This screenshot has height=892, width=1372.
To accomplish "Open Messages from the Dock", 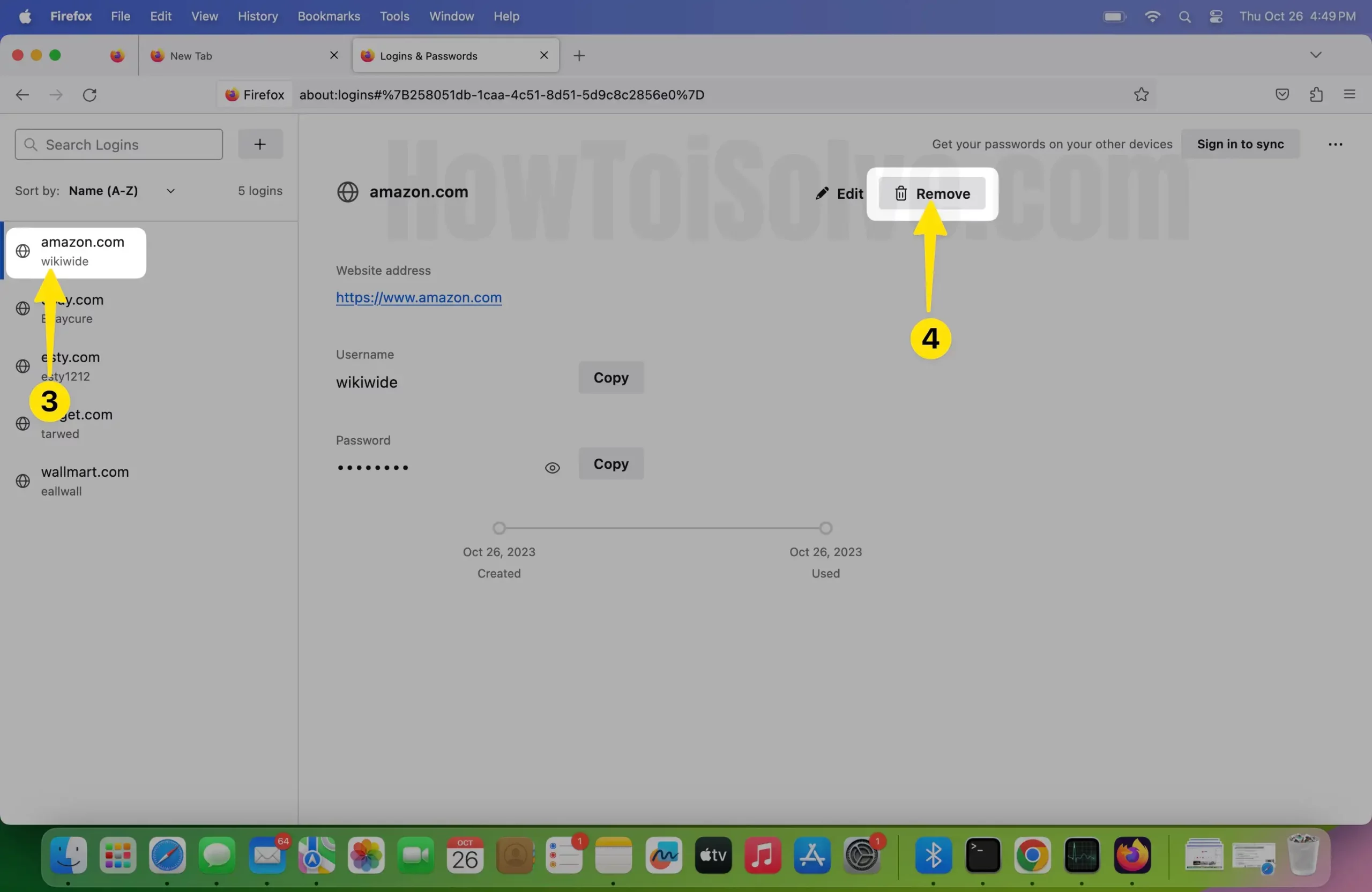I will tap(218, 855).
